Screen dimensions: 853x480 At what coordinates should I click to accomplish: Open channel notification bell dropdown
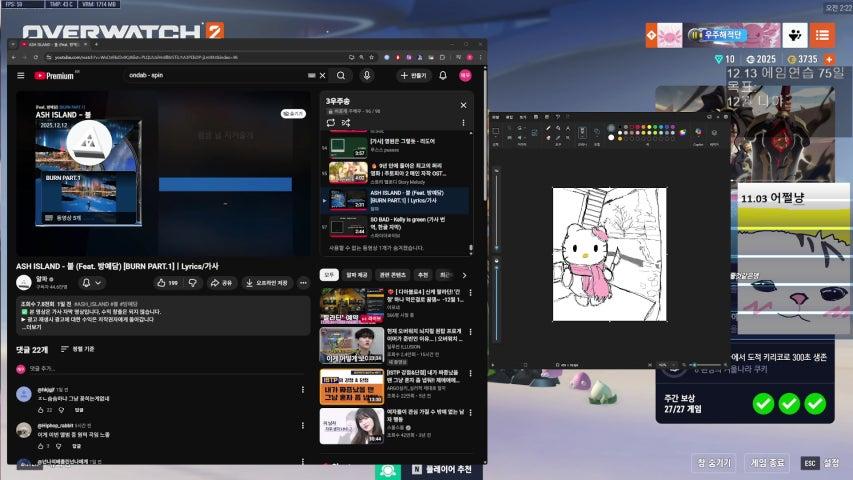(90, 283)
